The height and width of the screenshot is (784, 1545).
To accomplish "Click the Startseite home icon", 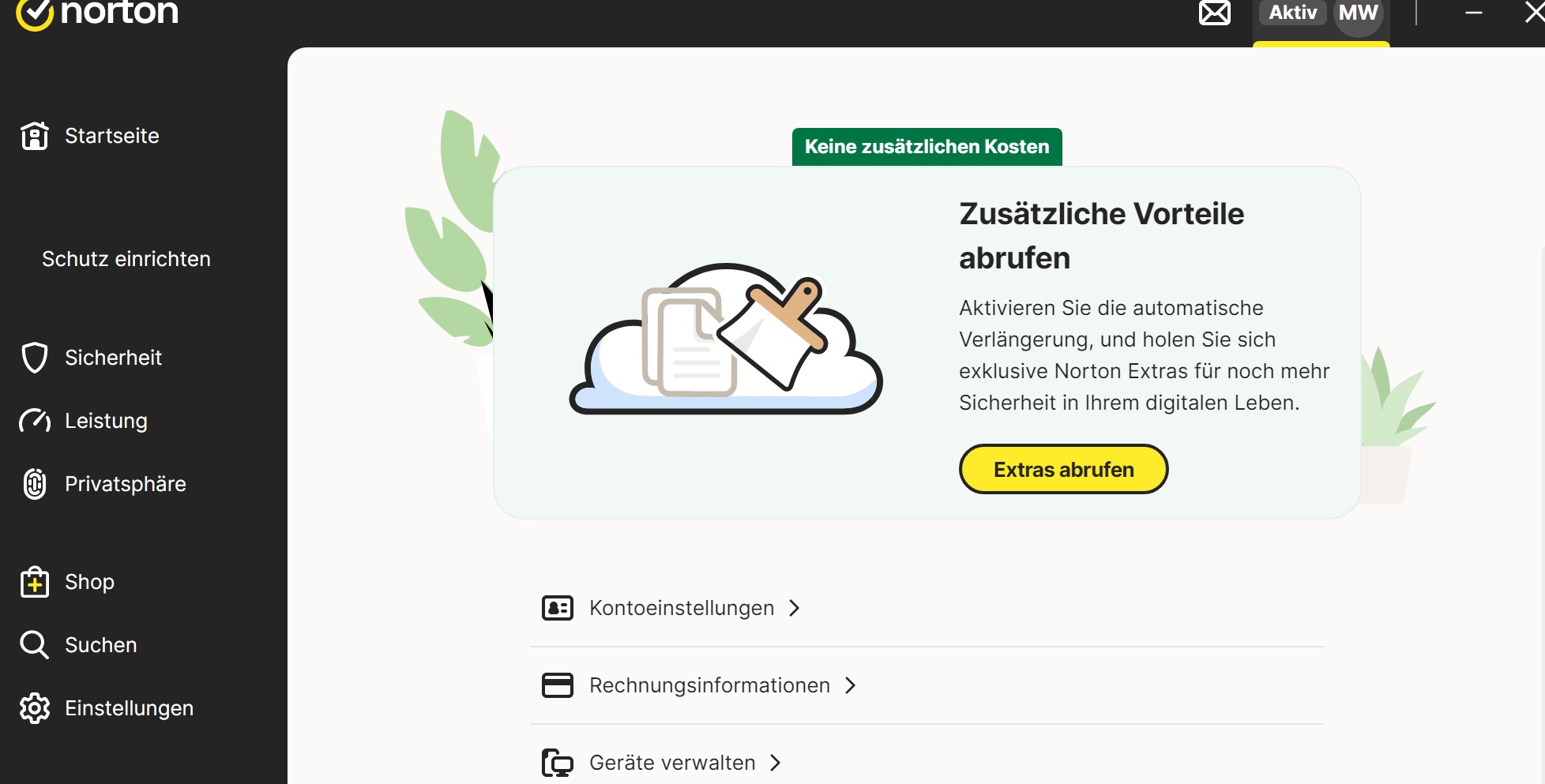I will click(x=35, y=136).
